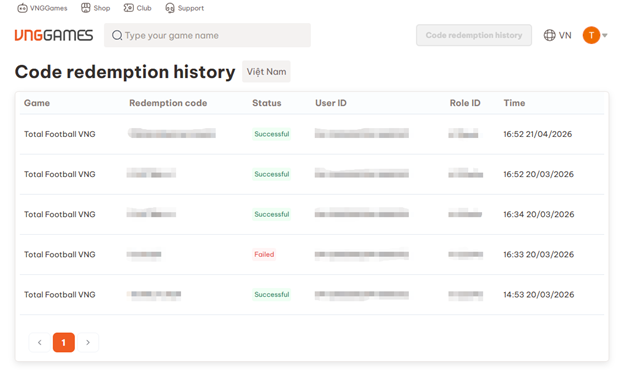Click the Support headset icon

pos(170,8)
